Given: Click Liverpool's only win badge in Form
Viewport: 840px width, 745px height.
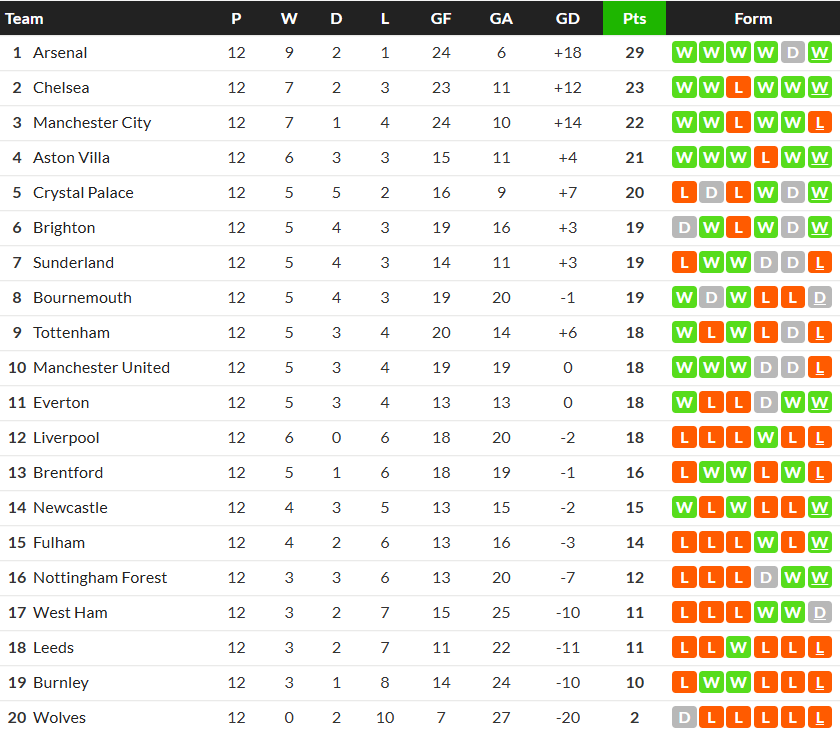Looking at the screenshot, I should [766, 438].
